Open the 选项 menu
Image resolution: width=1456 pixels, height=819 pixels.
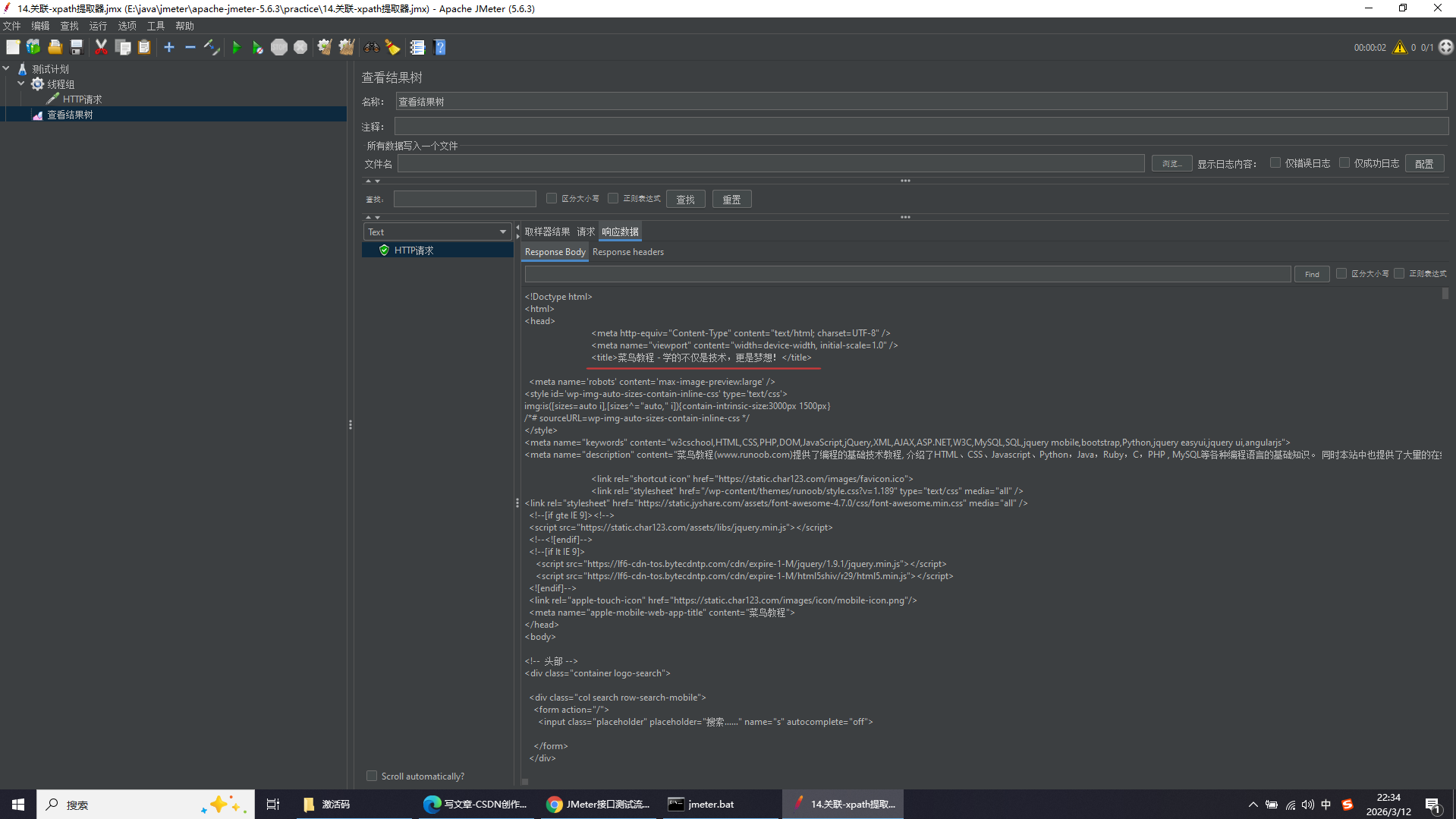tap(127, 26)
